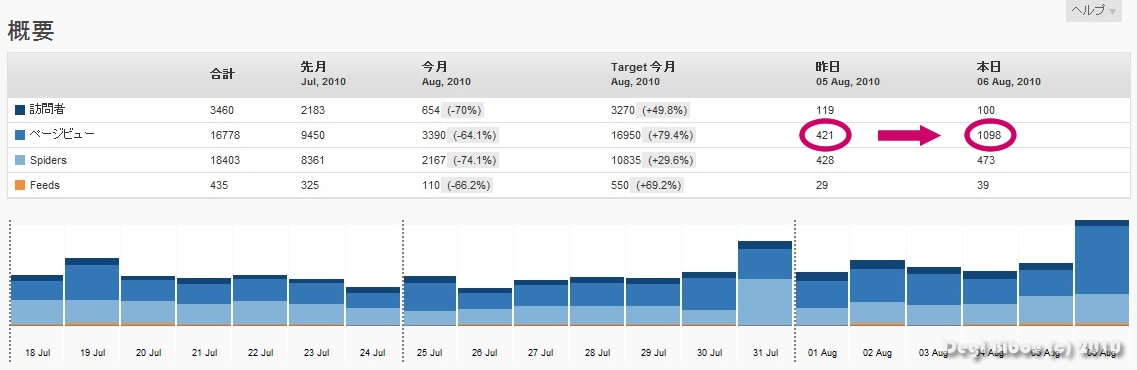Select the 合計 column header
Screen dimensions: 1137x370
tap(222, 74)
